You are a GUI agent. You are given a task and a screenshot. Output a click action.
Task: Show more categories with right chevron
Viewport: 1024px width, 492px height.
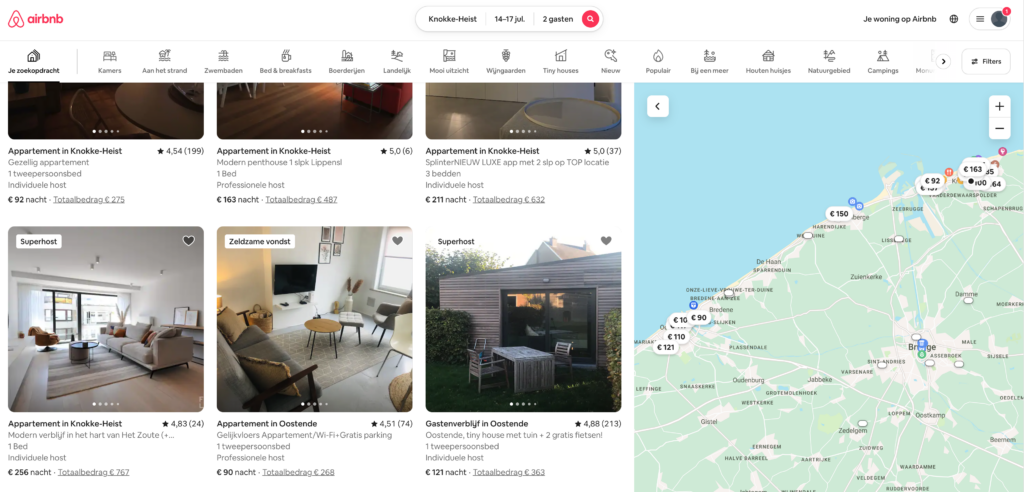[x=943, y=61]
